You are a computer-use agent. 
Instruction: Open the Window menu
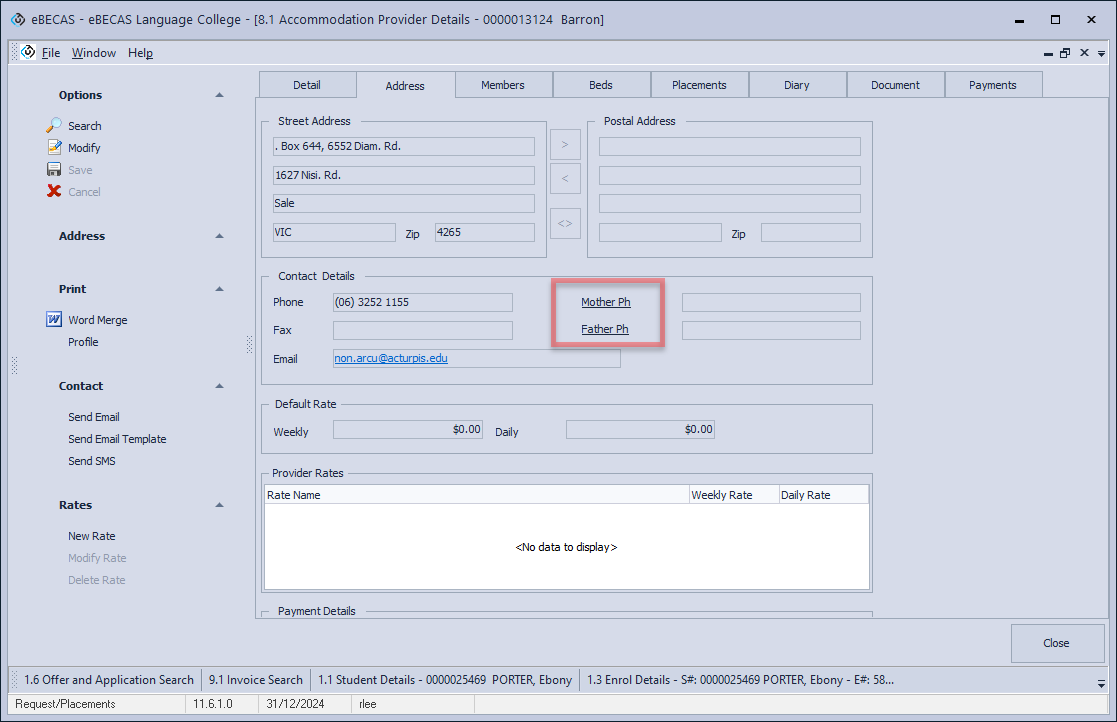[x=94, y=53]
